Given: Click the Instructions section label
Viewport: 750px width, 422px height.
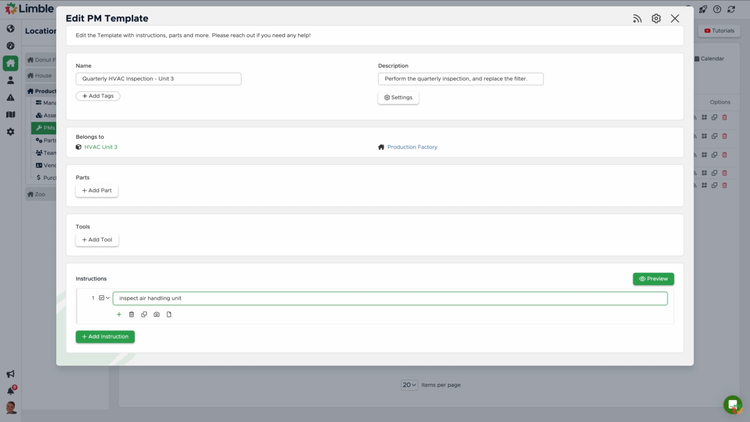Looking at the screenshot, I should tap(91, 279).
